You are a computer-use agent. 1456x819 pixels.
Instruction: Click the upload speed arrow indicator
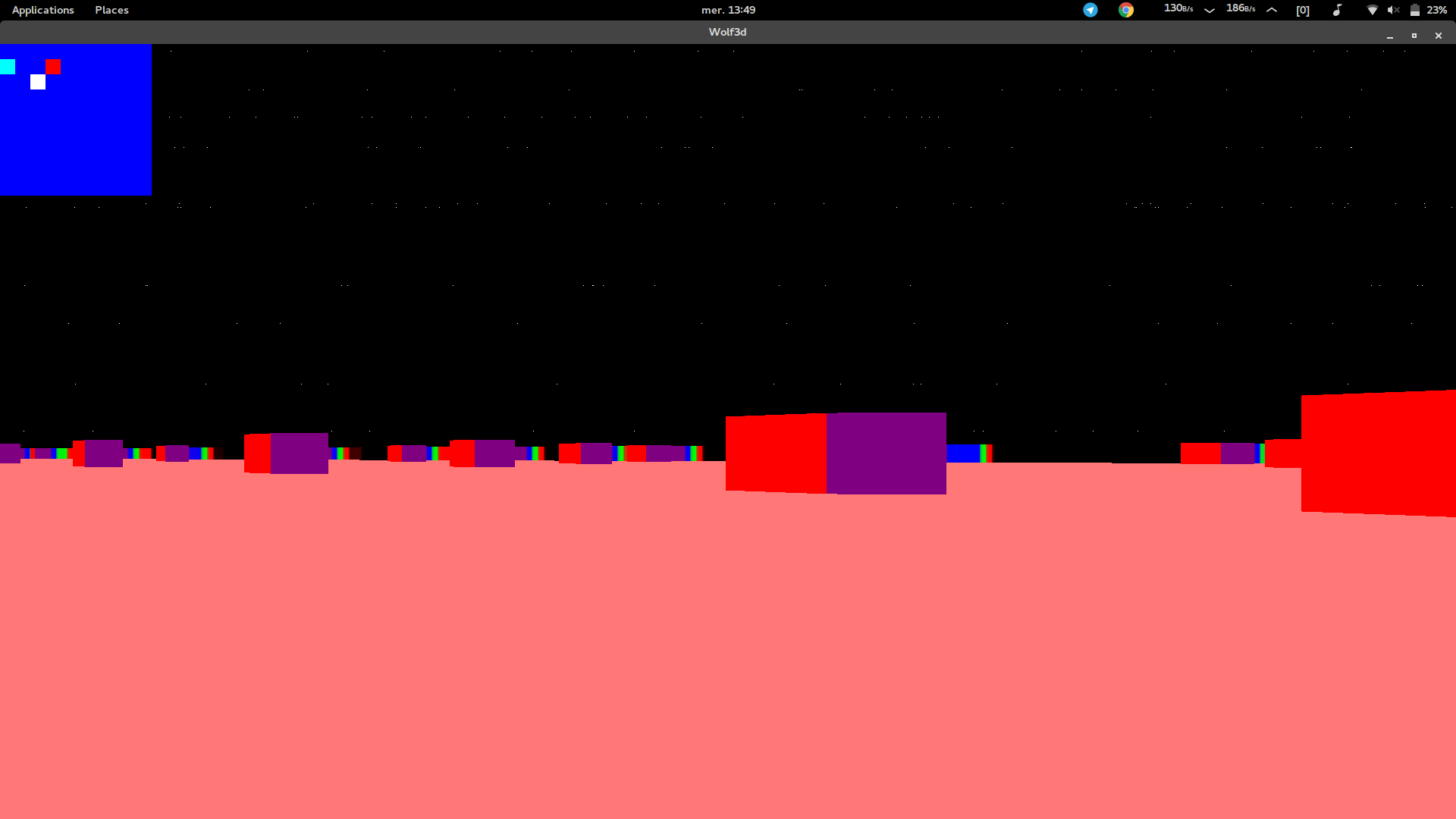tap(1272, 10)
